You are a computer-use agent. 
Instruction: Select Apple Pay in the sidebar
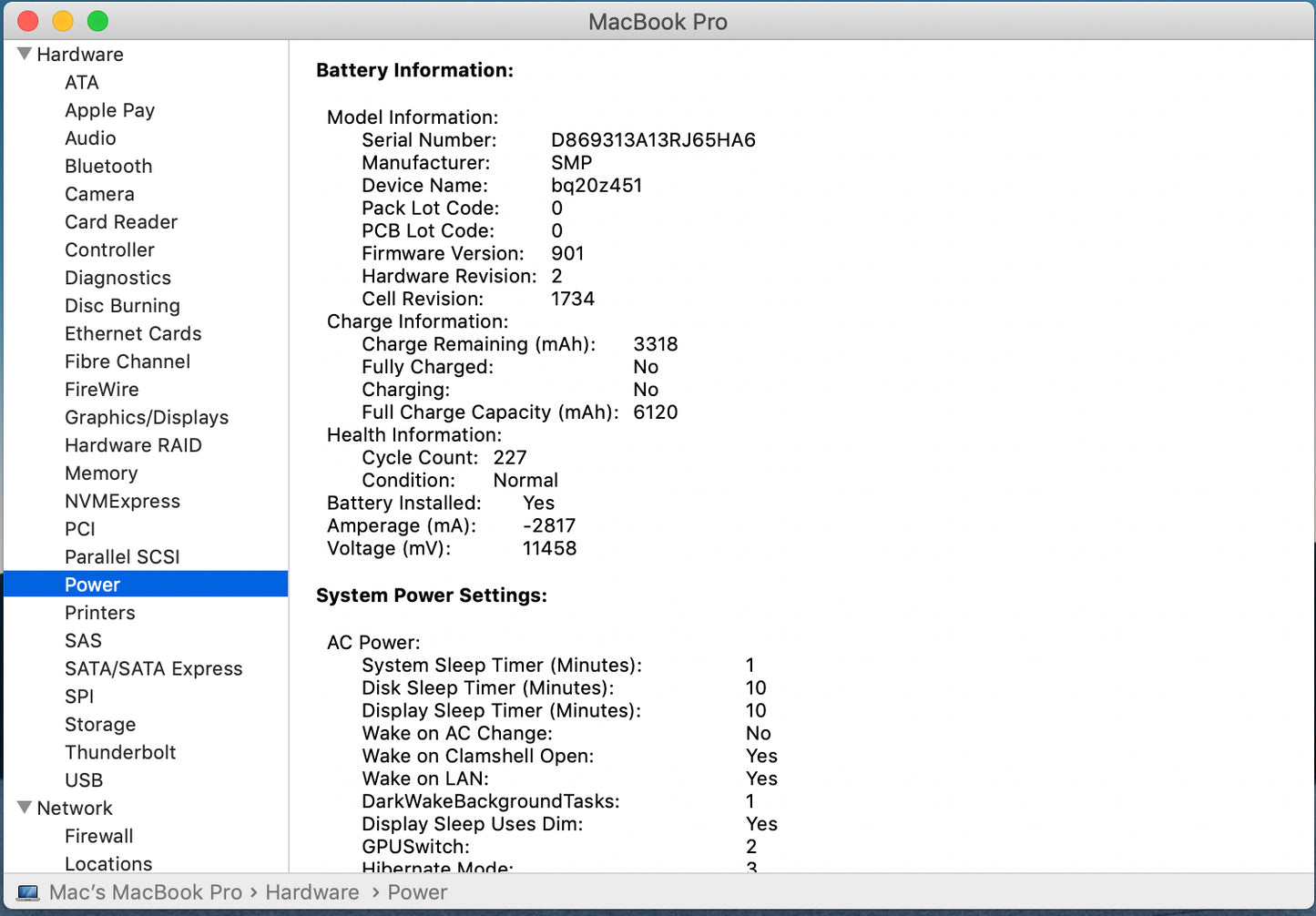pos(109,111)
